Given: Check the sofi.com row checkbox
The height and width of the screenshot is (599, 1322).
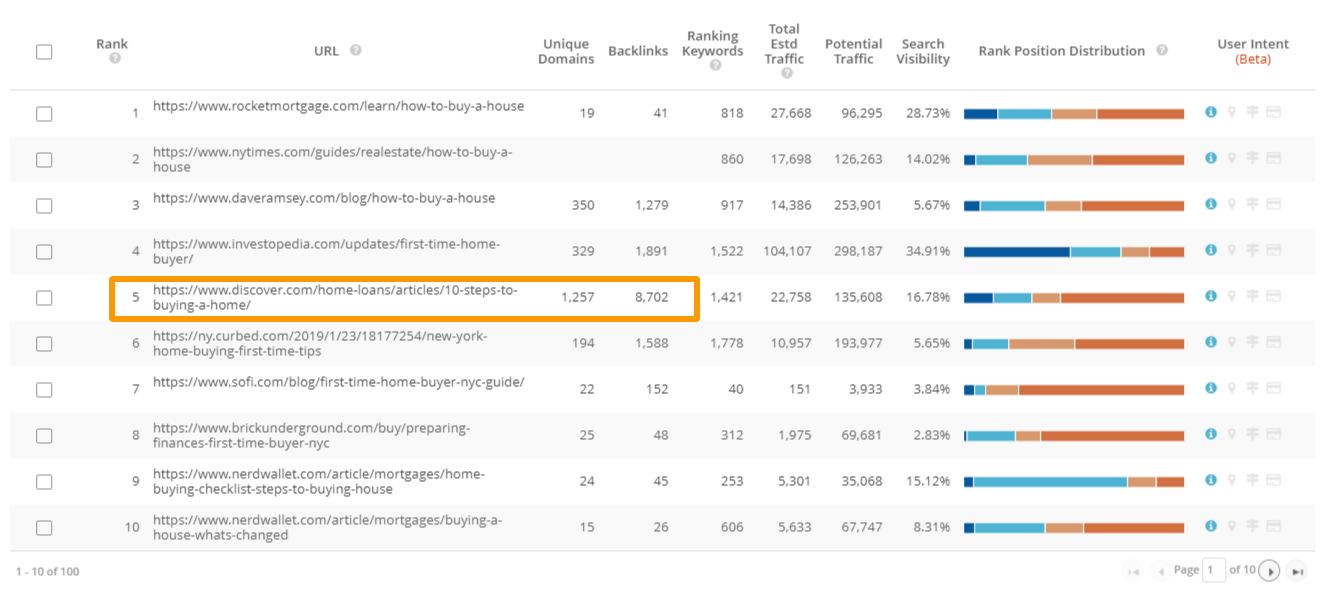Looking at the screenshot, I should [x=44, y=390].
